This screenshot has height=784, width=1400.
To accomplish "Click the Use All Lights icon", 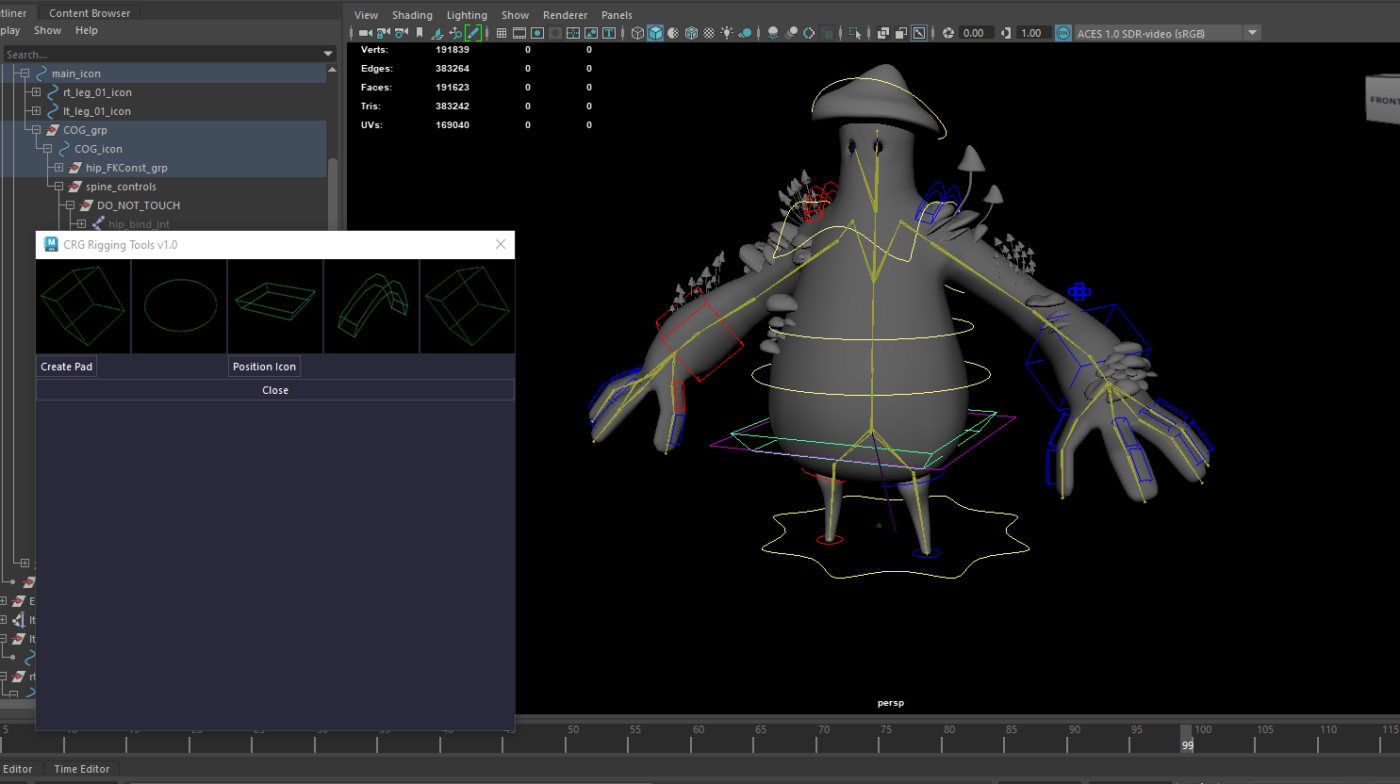I will 727,33.
